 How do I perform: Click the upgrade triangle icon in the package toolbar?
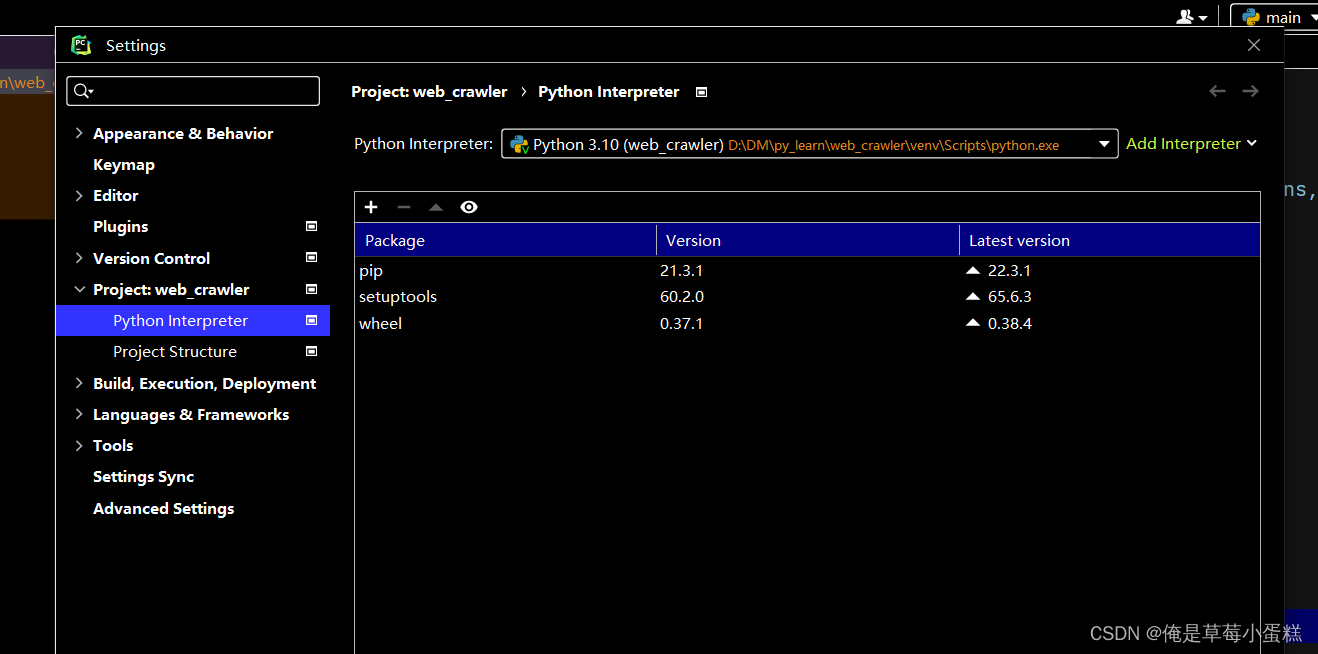click(436, 207)
